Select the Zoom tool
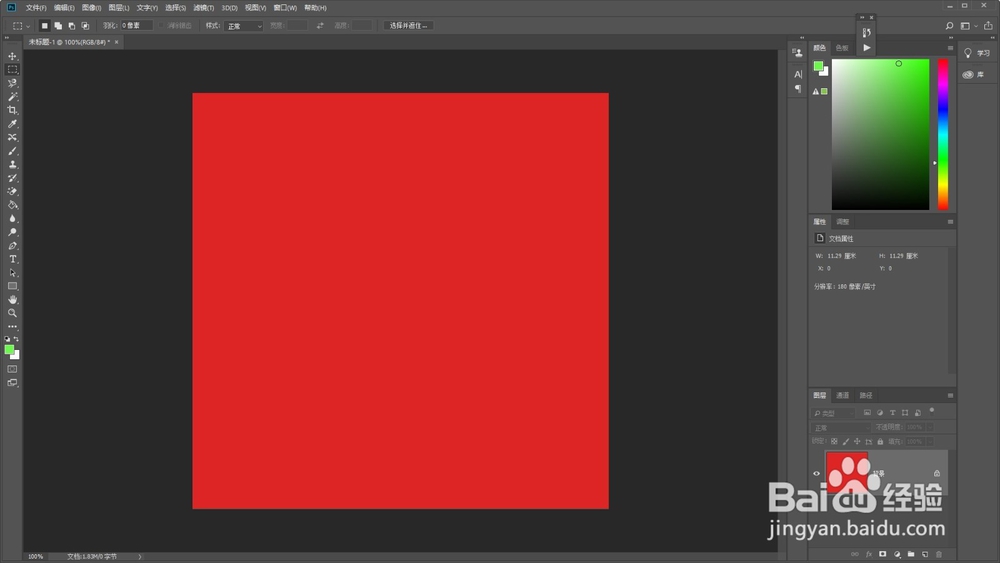1000x563 pixels. tap(12, 313)
